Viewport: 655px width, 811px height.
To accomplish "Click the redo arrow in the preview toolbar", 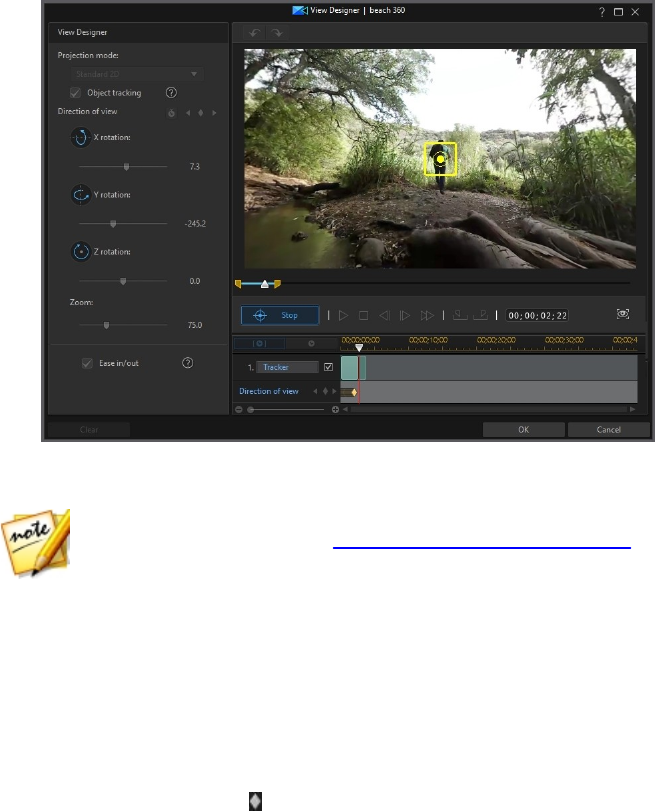I will click(x=277, y=33).
